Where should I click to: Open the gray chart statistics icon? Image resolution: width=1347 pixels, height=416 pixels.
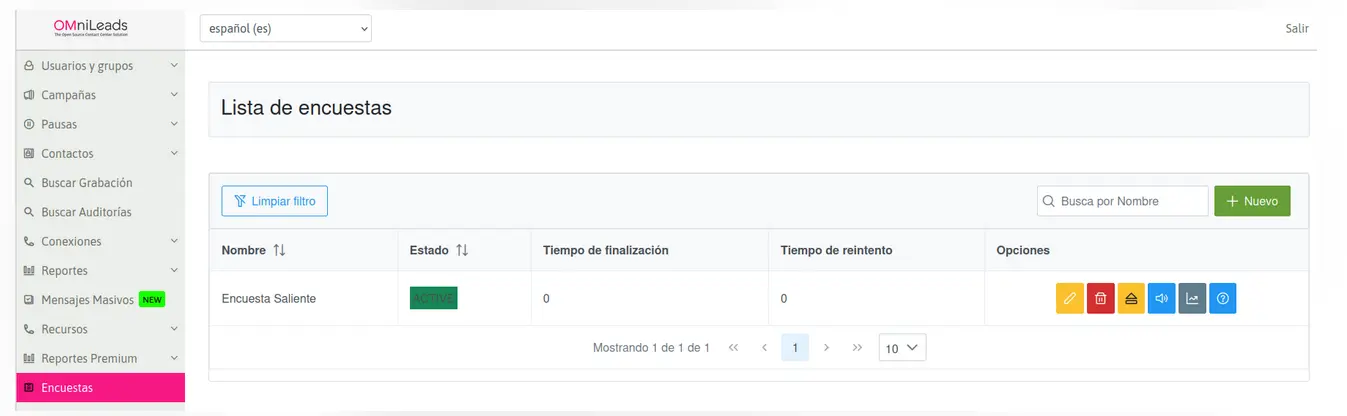coord(1192,298)
